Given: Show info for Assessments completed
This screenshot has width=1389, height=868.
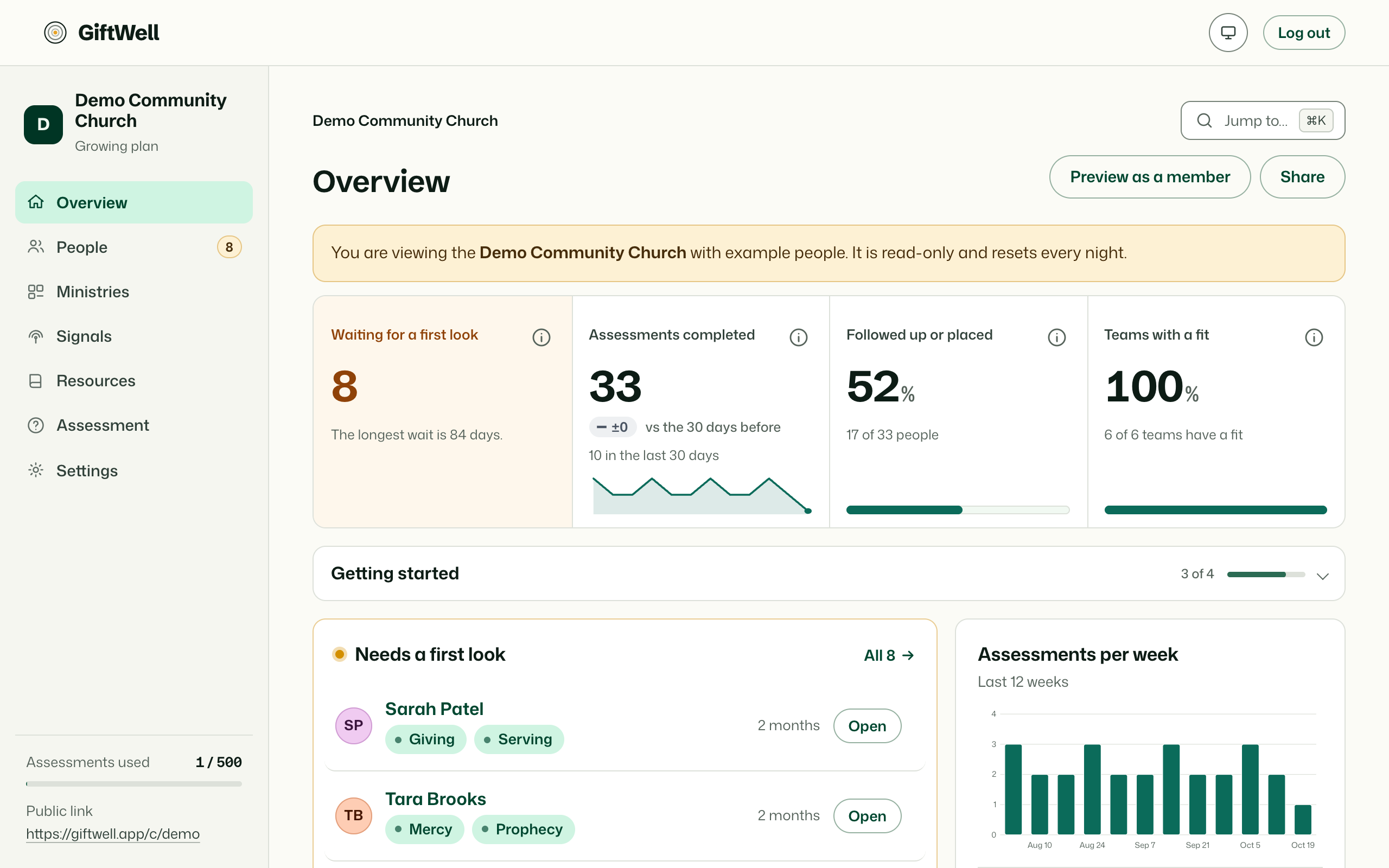Looking at the screenshot, I should click(798, 337).
